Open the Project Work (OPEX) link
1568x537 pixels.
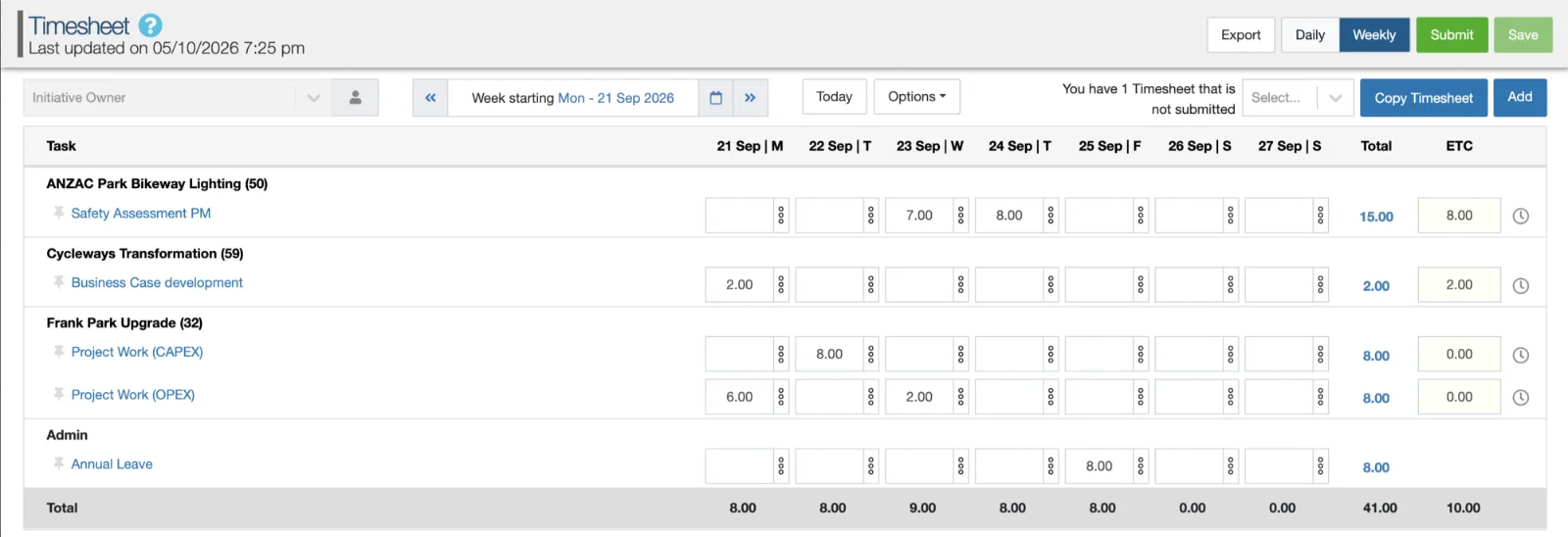(133, 394)
